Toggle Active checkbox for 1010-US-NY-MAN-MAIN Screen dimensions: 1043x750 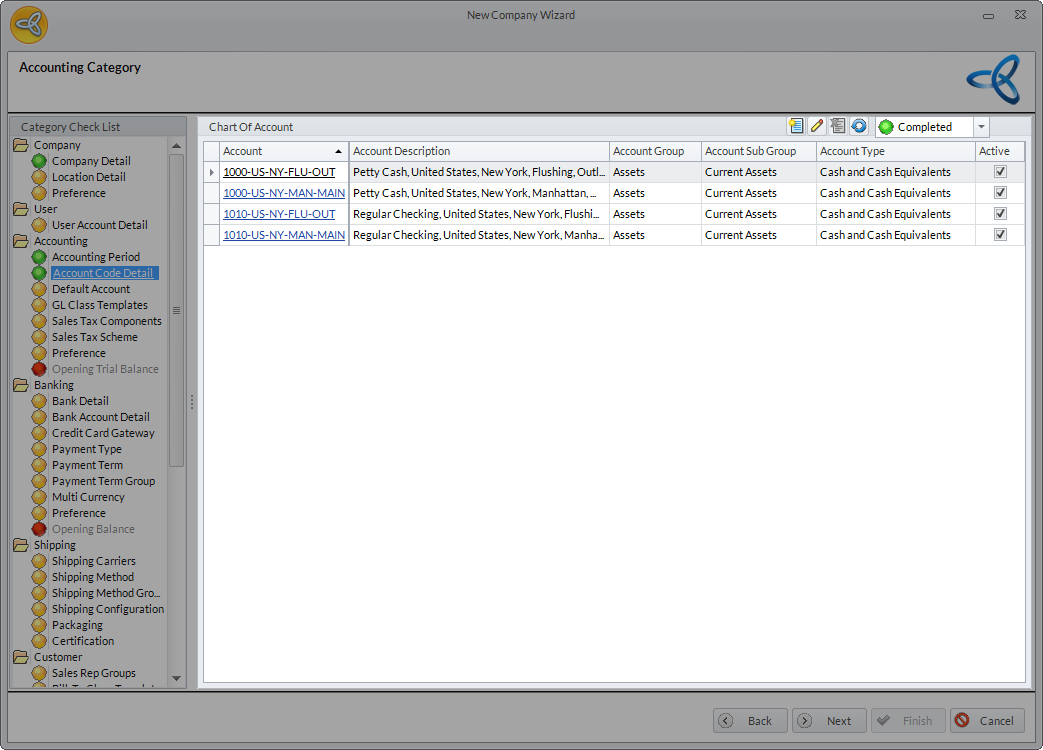[x=1000, y=235]
